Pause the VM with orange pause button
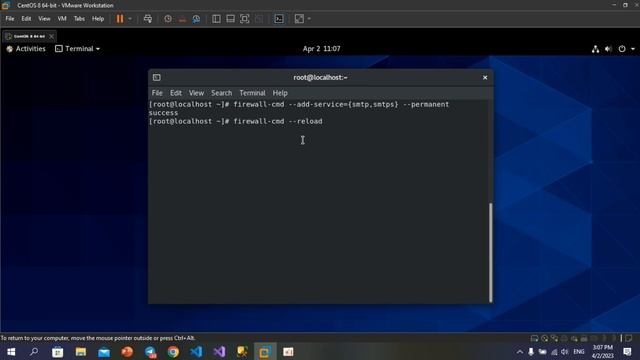Image resolution: width=640 pixels, height=360 pixels. tap(120, 19)
